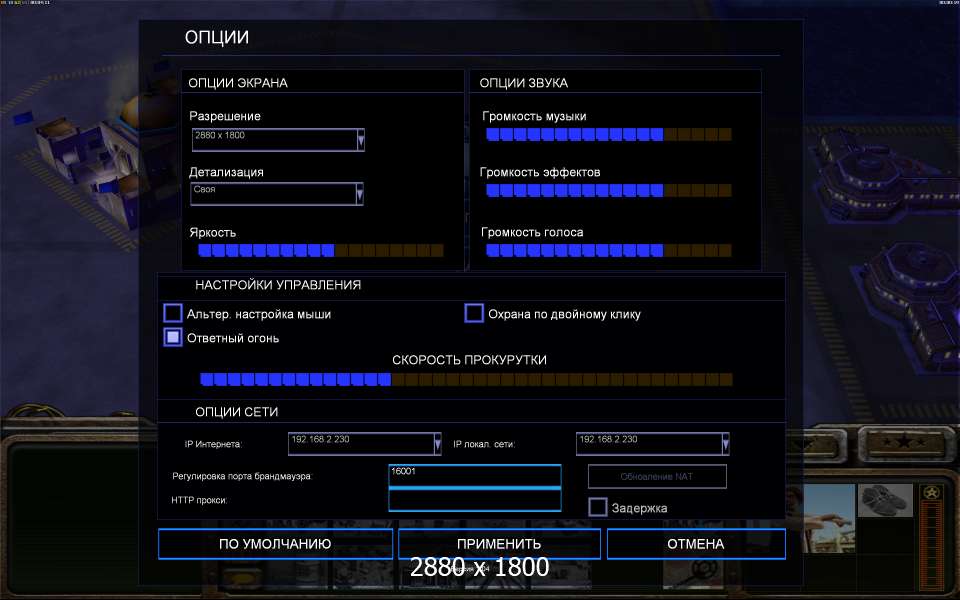This screenshot has height=600, width=960.
Task: Set the Громкость голоса slider
Action: [609, 250]
